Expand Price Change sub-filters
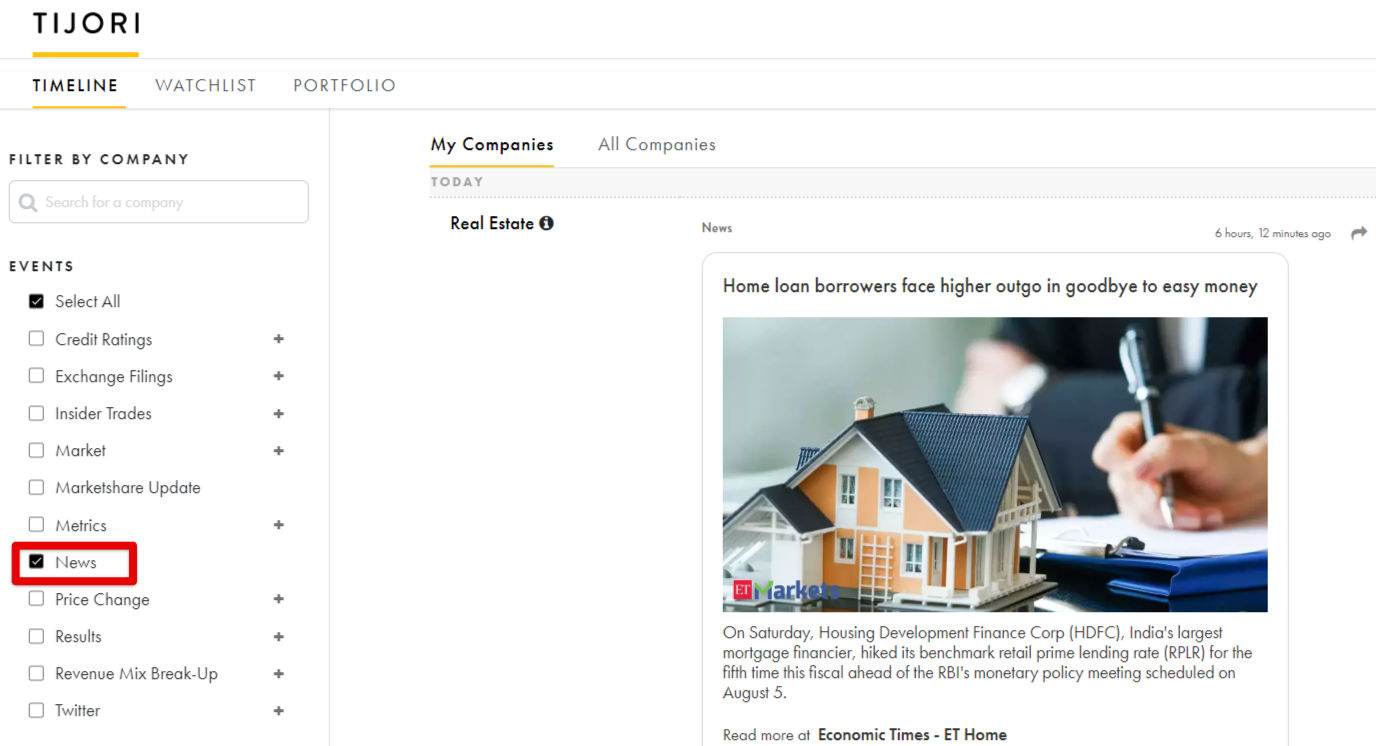Screen dimensions: 1376x746 (279, 599)
